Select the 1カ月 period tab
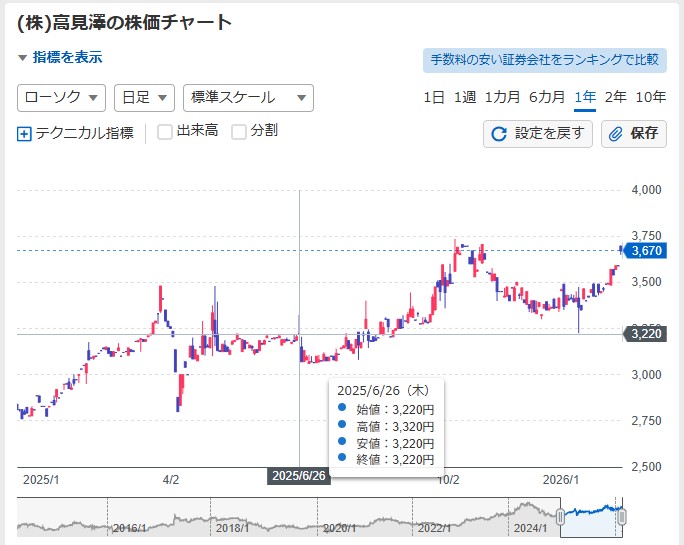Viewport: 684px width, 545px height. [x=502, y=97]
